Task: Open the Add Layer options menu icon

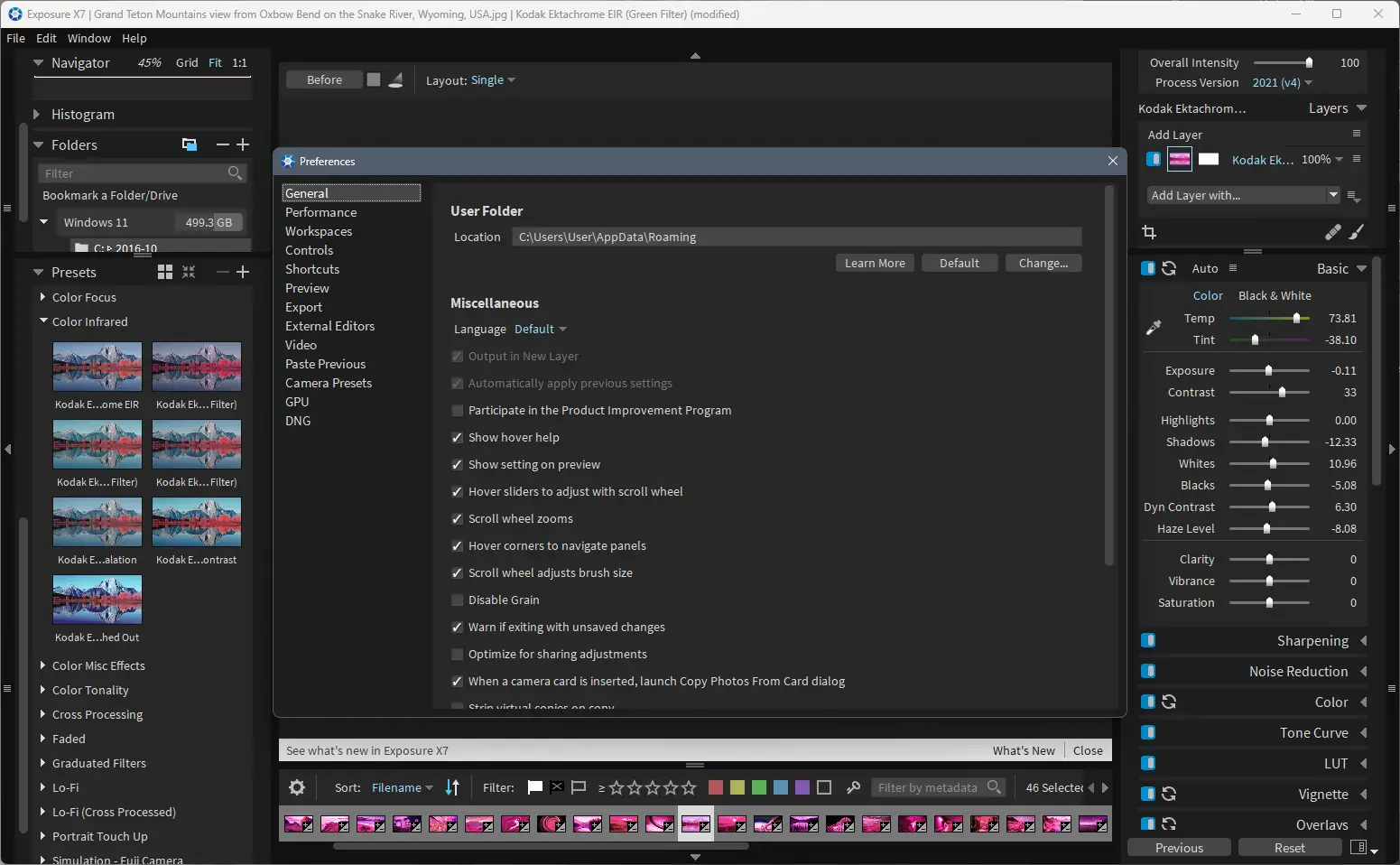Action: point(1356,134)
